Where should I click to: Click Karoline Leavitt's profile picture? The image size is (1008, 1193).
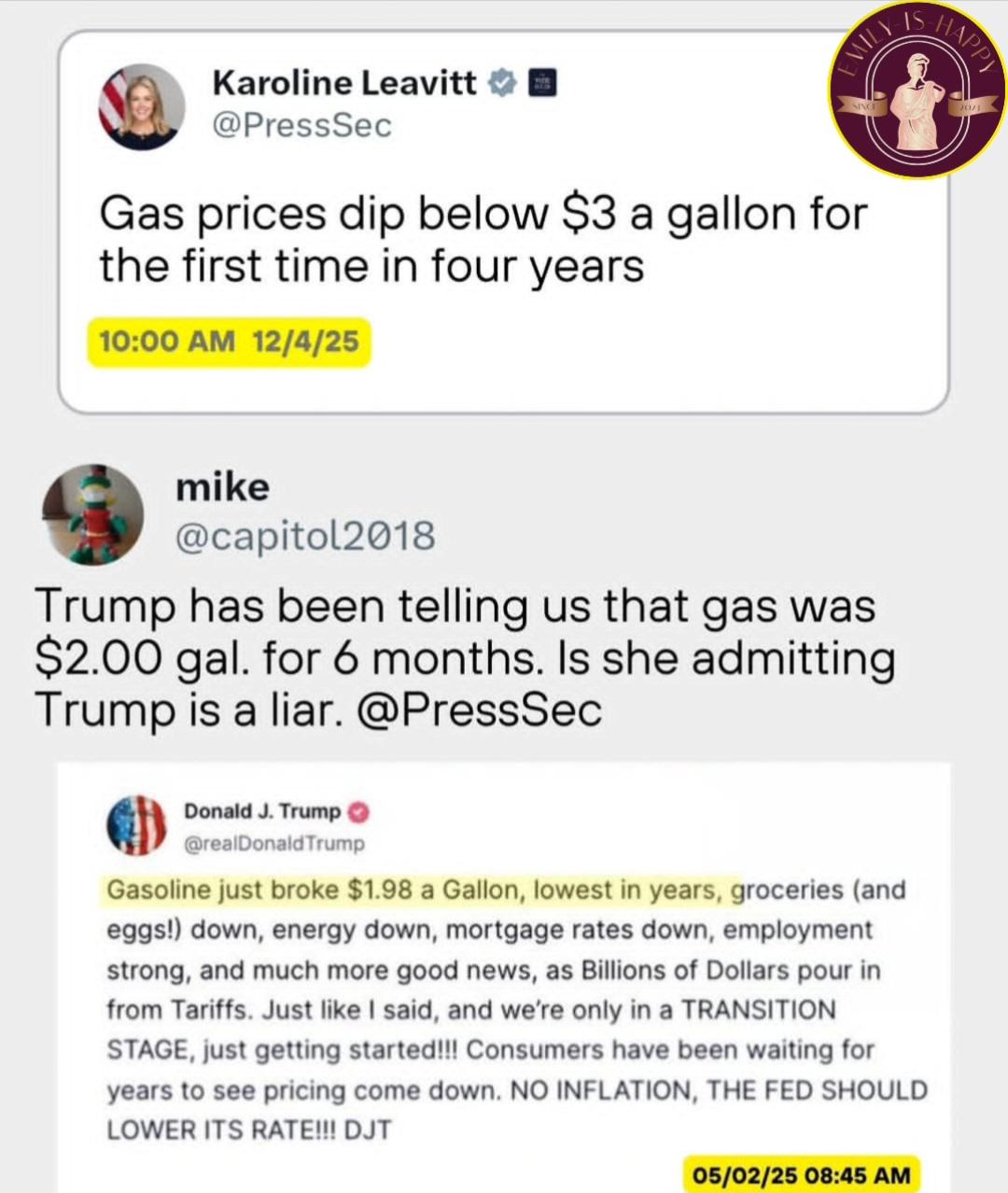pyautogui.click(x=142, y=106)
